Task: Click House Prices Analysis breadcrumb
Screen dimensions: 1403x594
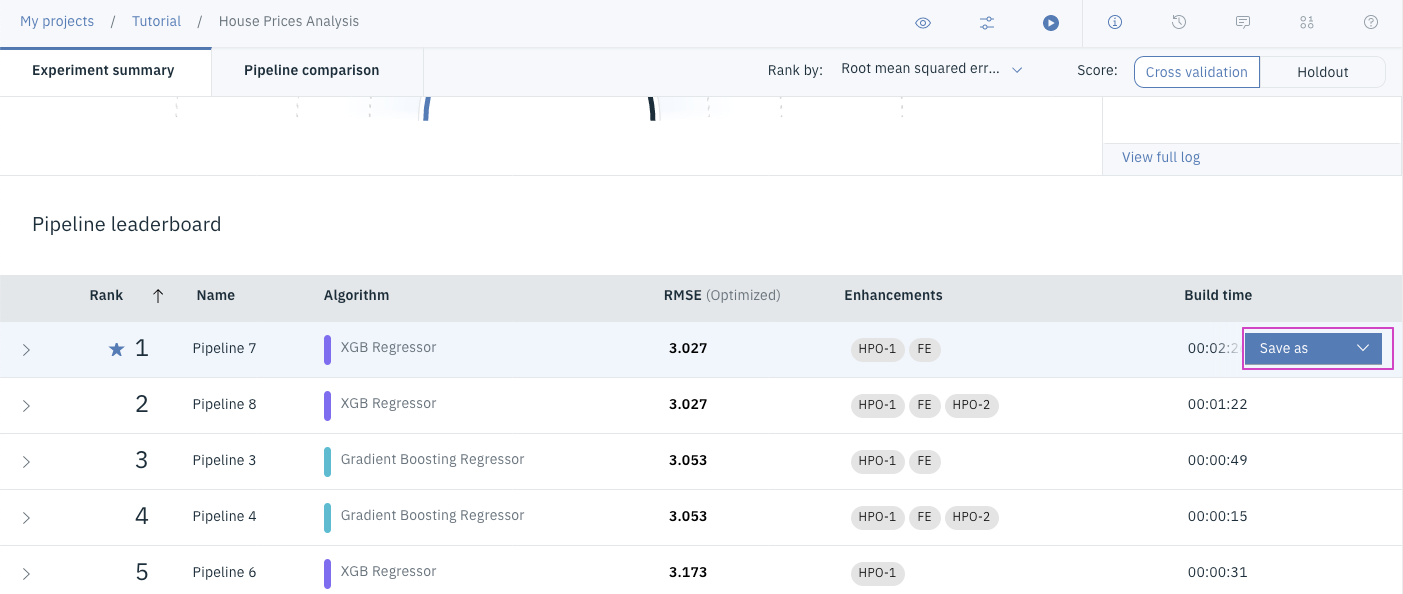Action: tap(289, 21)
